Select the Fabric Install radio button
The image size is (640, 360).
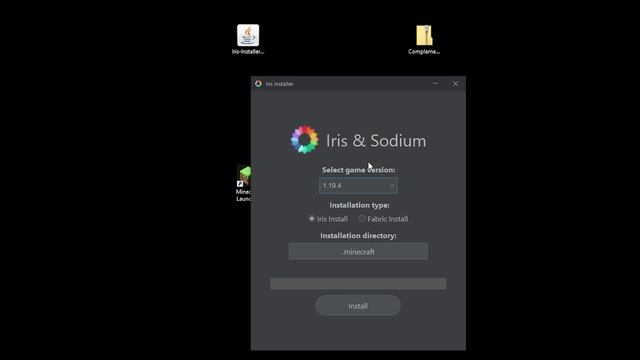[x=362, y=219]
